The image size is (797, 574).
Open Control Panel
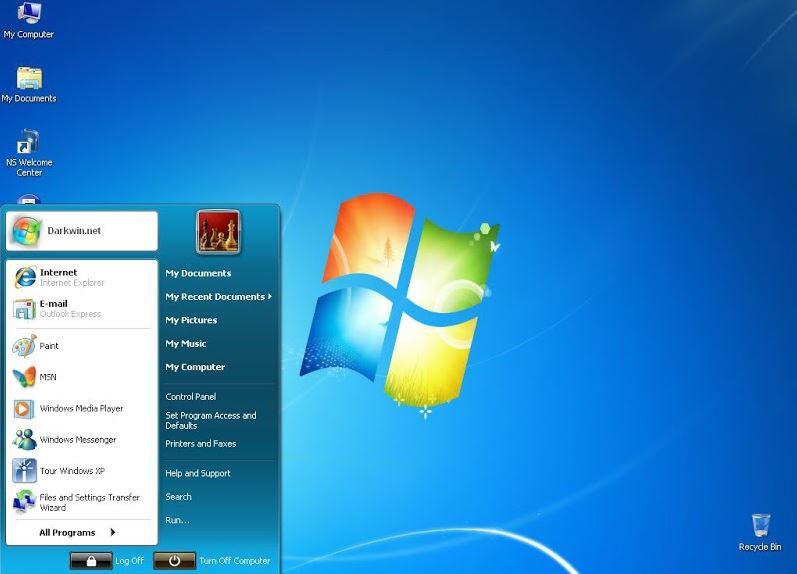pos(191,397)
